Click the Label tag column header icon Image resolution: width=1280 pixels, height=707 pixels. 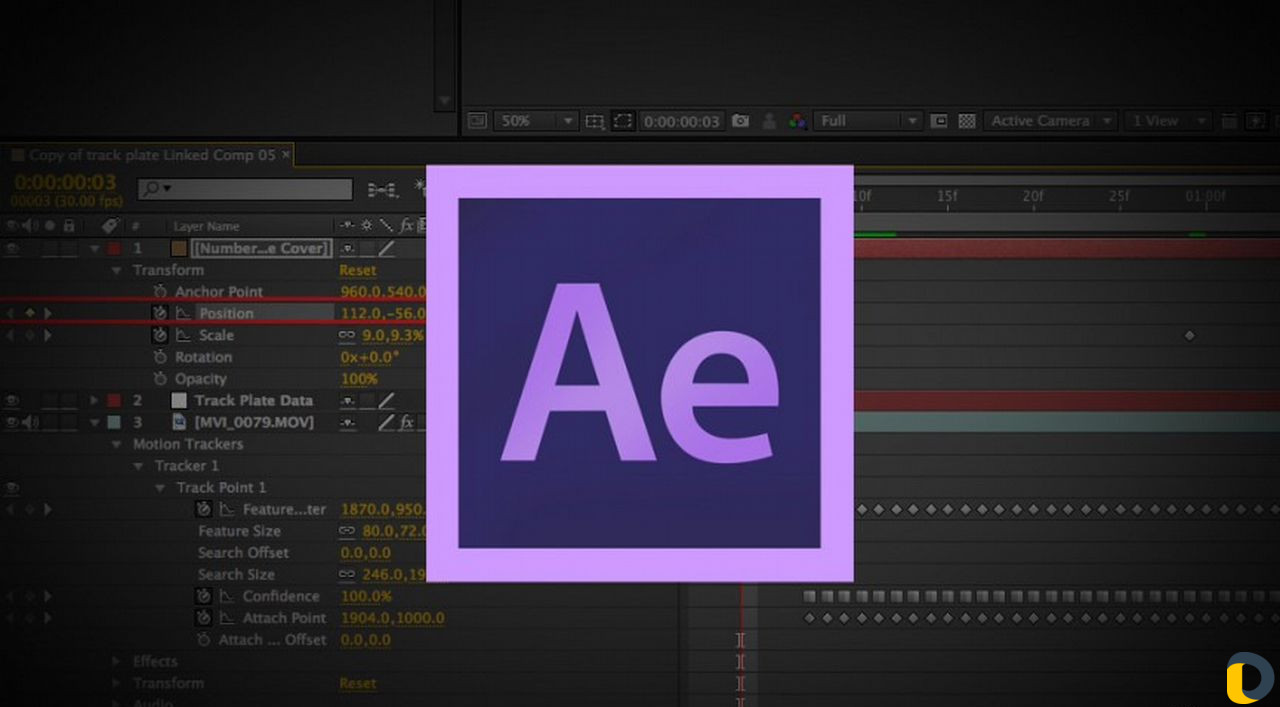110,226
